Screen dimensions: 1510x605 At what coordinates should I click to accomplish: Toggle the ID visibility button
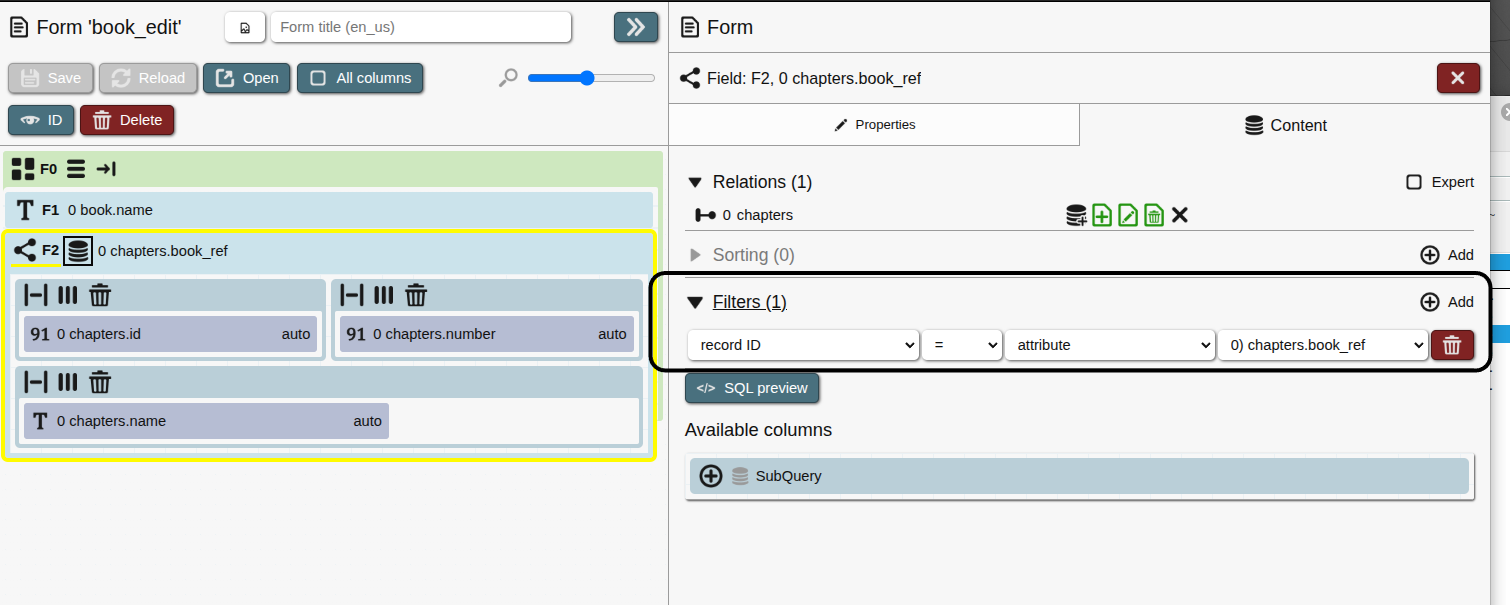(41, 120)
